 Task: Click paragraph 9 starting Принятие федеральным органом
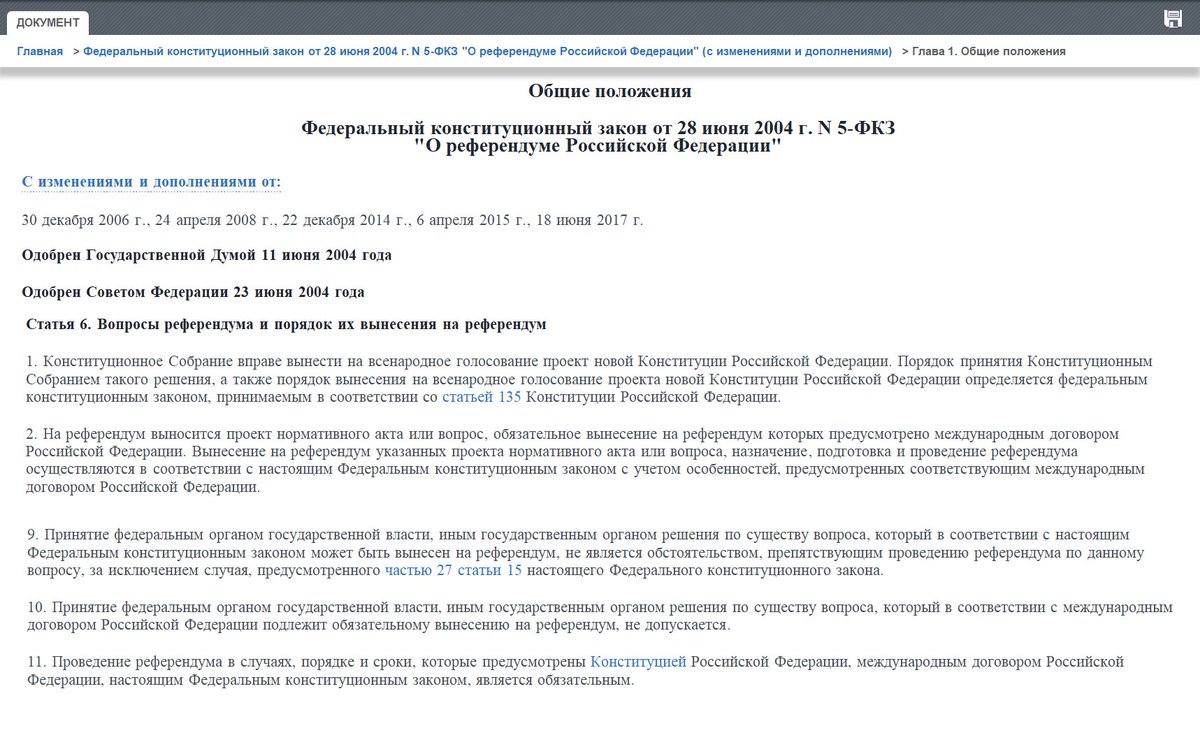pos(586,553)
